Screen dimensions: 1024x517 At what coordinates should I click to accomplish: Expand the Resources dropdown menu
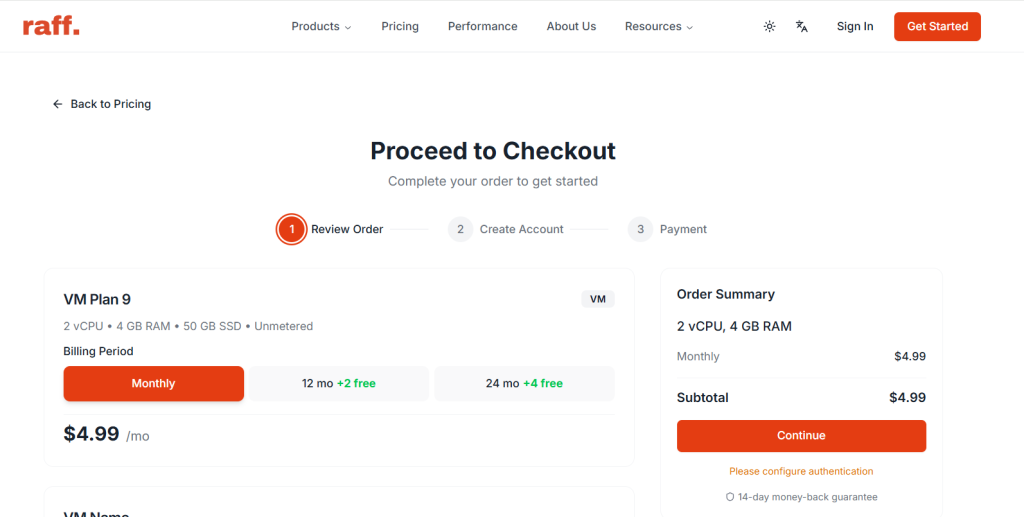point(658,27)
